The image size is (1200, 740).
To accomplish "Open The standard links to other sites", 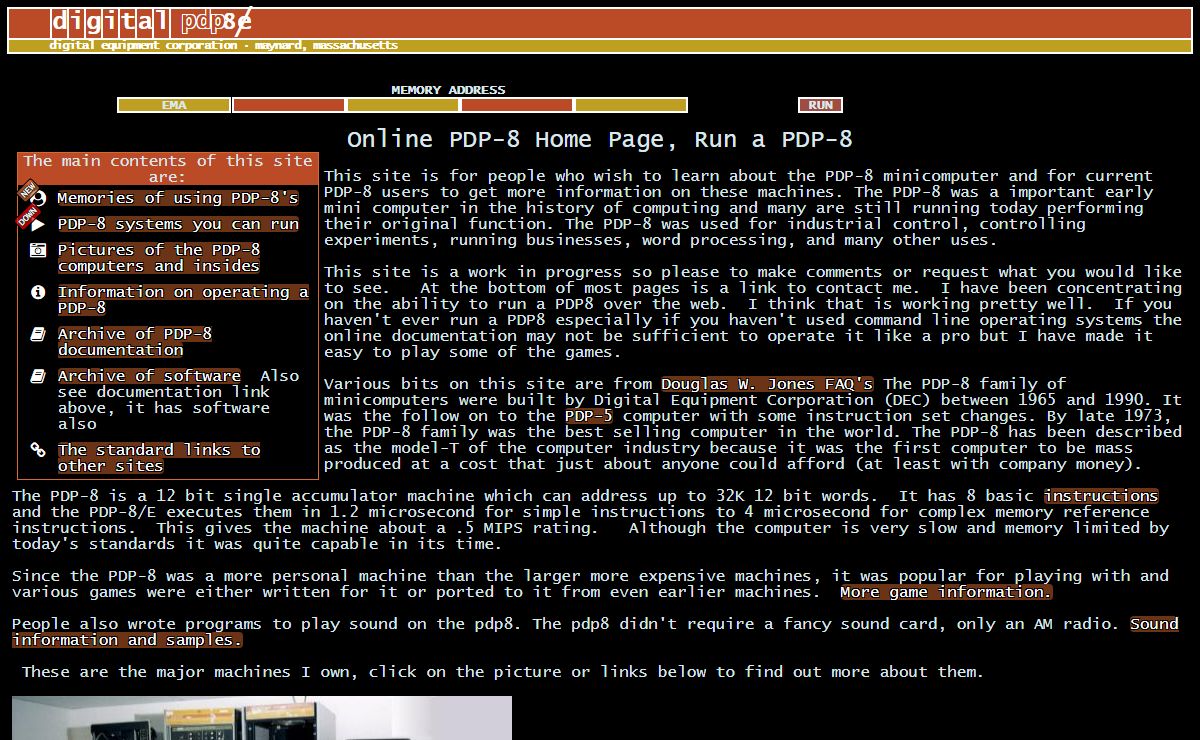I will click(159, 458).
